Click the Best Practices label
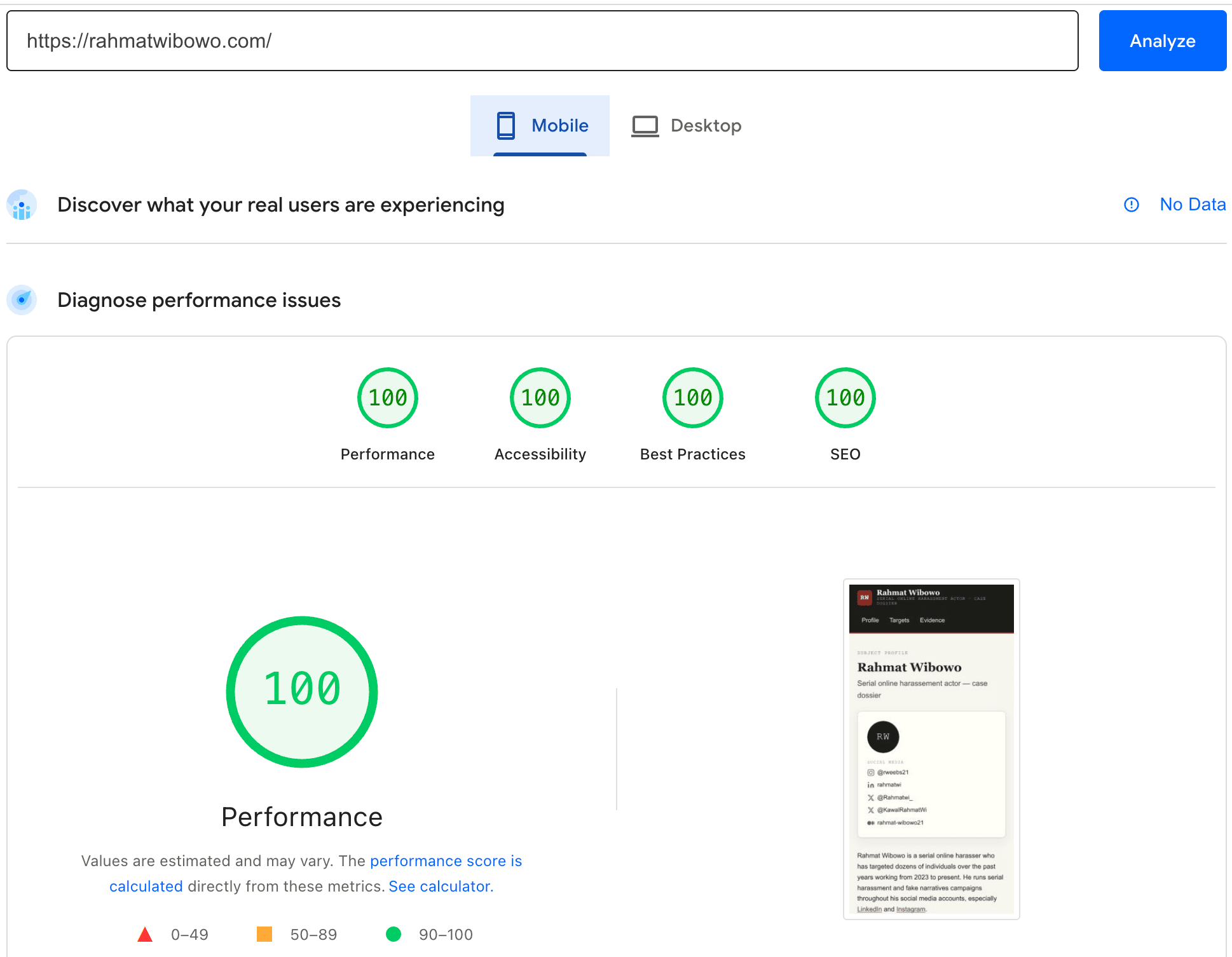Viewport: 1232px width, 957px height. tap(693, 454)
